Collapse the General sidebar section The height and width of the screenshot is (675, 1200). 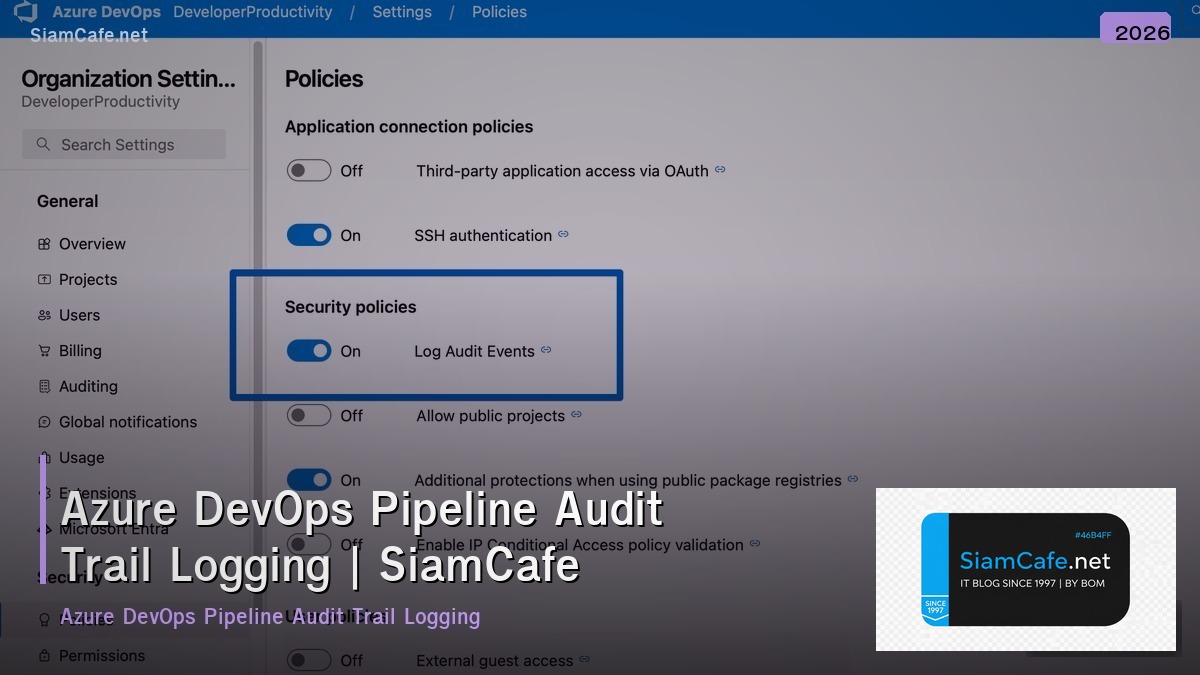(67, 201)
